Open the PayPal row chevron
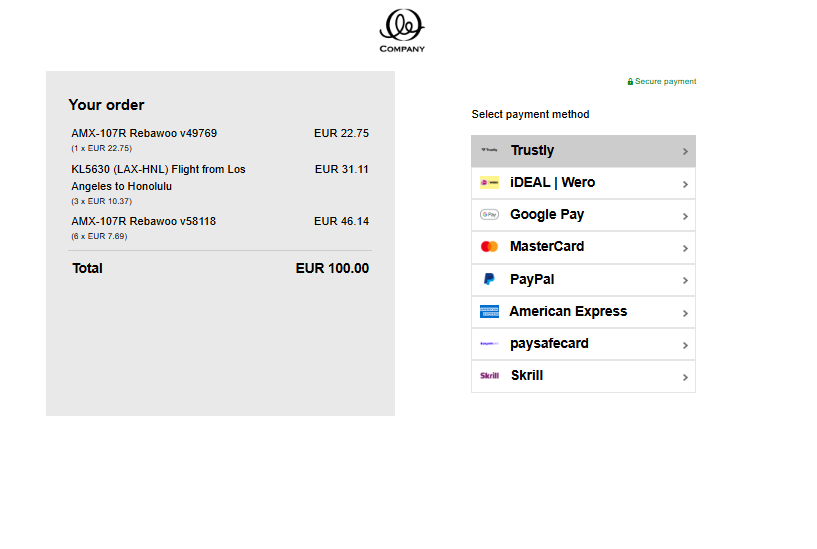The width and height of the screenshot is (817, 549). (685, 281)
